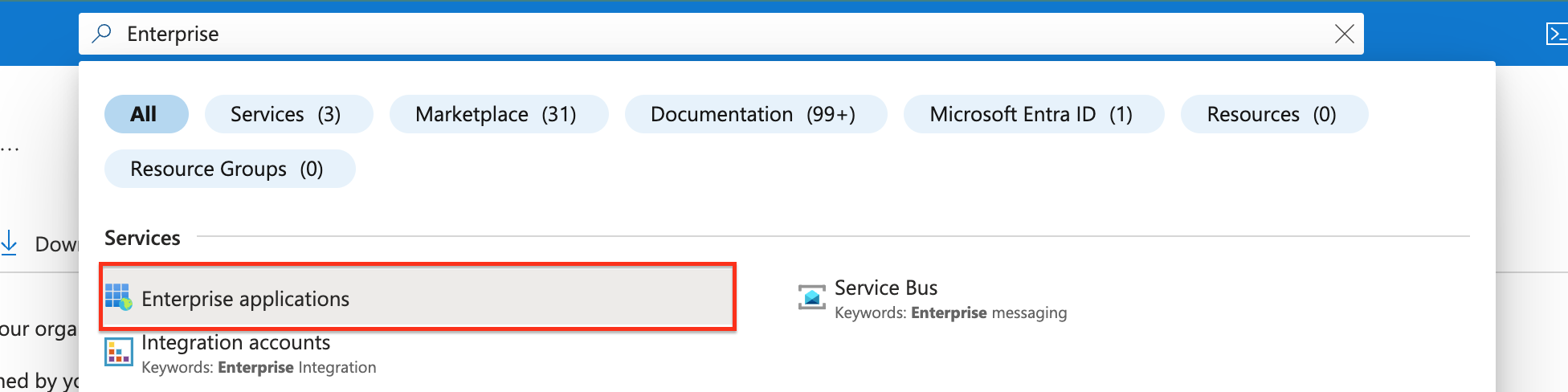Select the All filter pill
Image resolution: width=1568 pixels, height=392 pixels.
click(145, 114)
